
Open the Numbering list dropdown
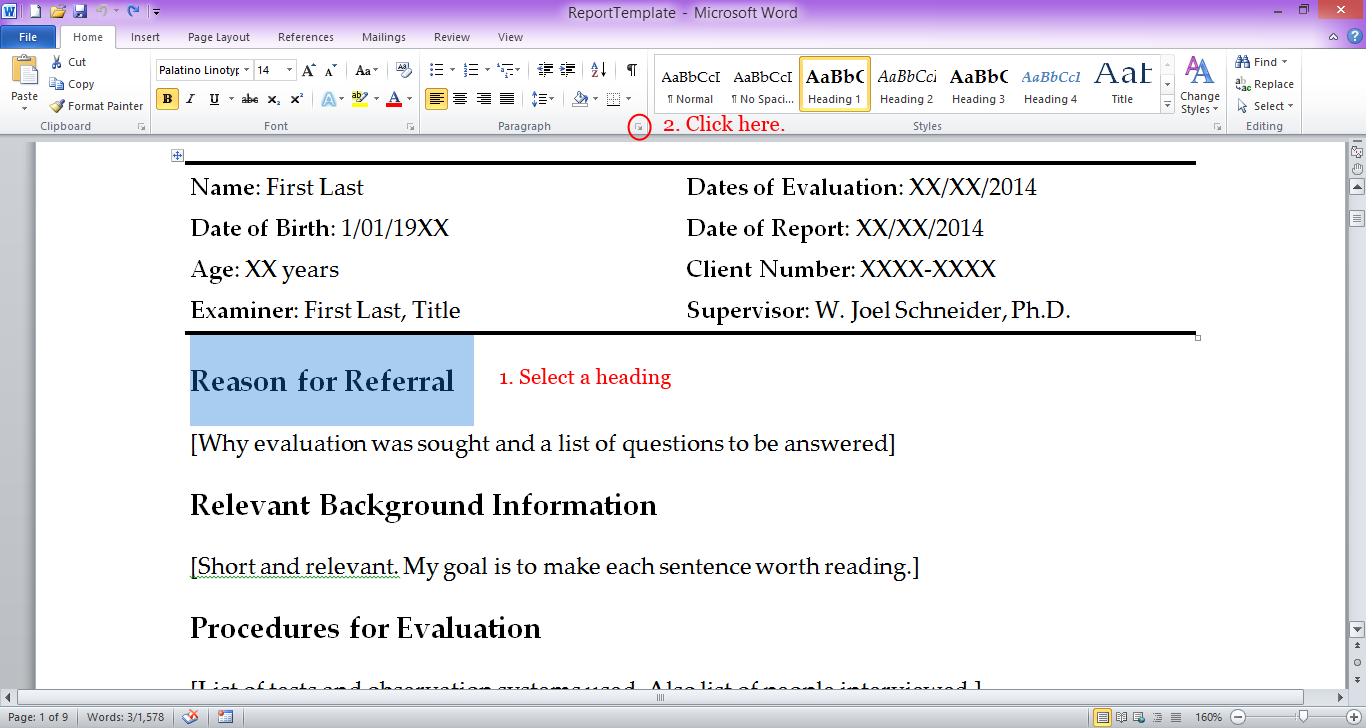point(487,70)
